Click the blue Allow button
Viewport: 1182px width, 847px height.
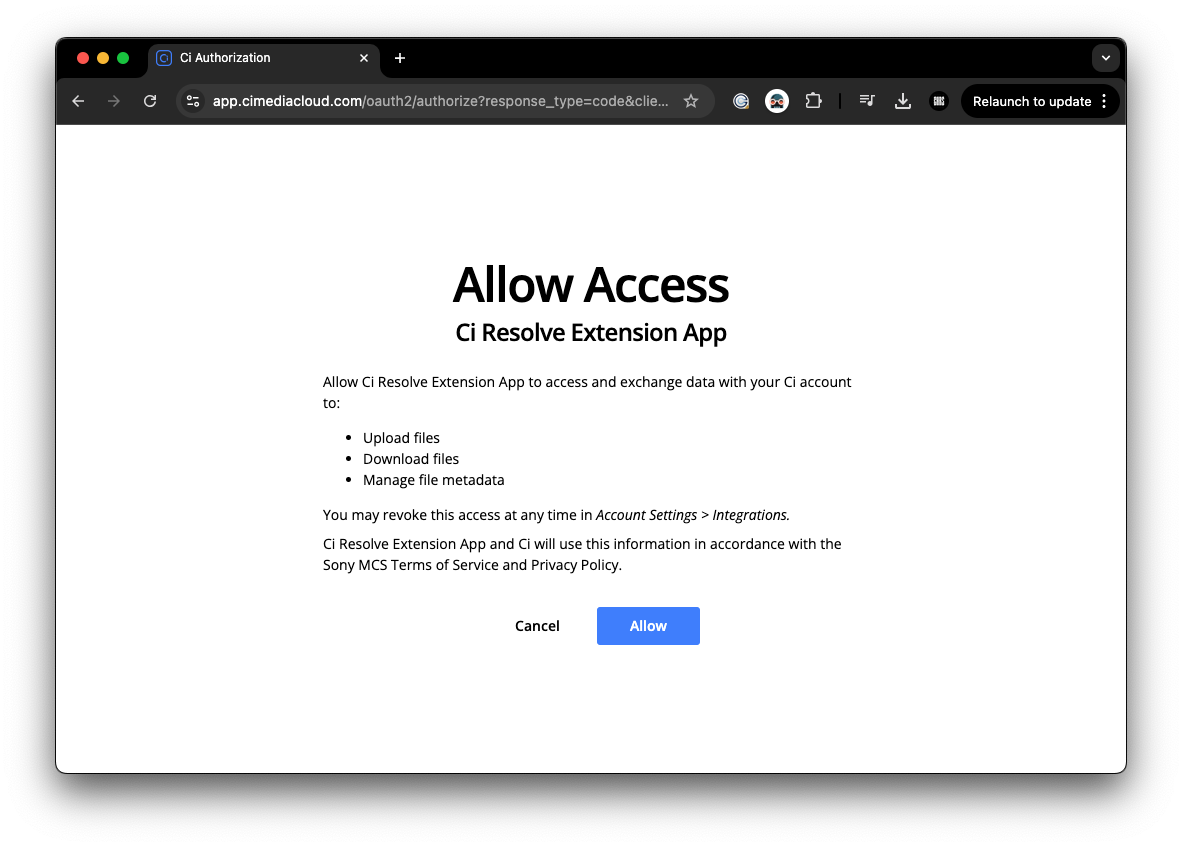648,625
